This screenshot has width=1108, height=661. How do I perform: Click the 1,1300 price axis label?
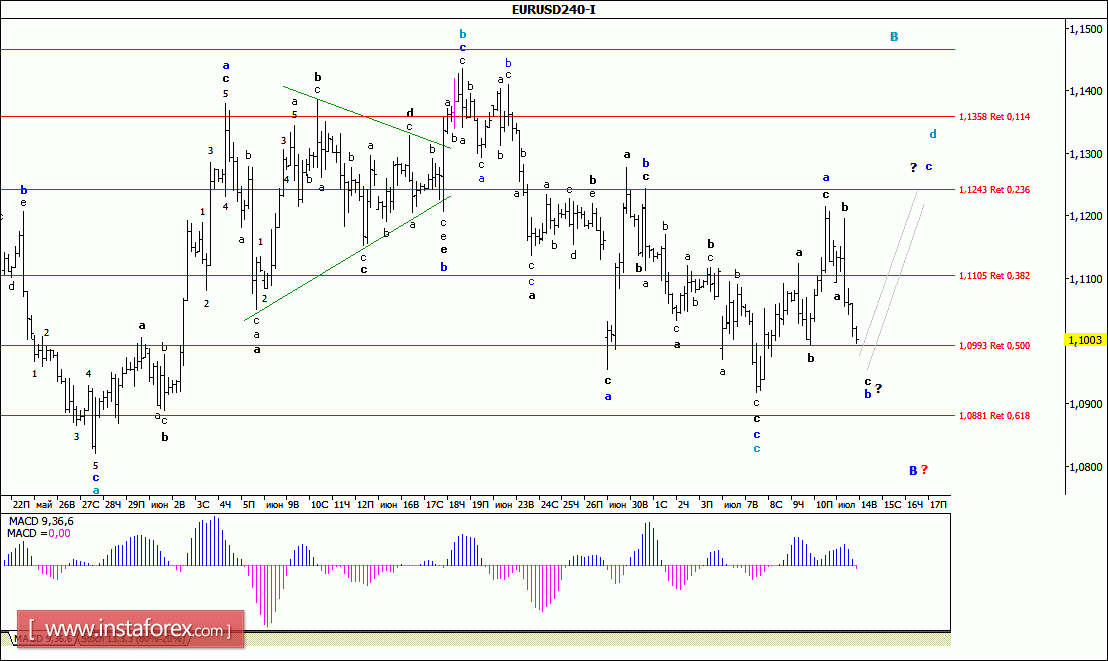click(1085, 154)
